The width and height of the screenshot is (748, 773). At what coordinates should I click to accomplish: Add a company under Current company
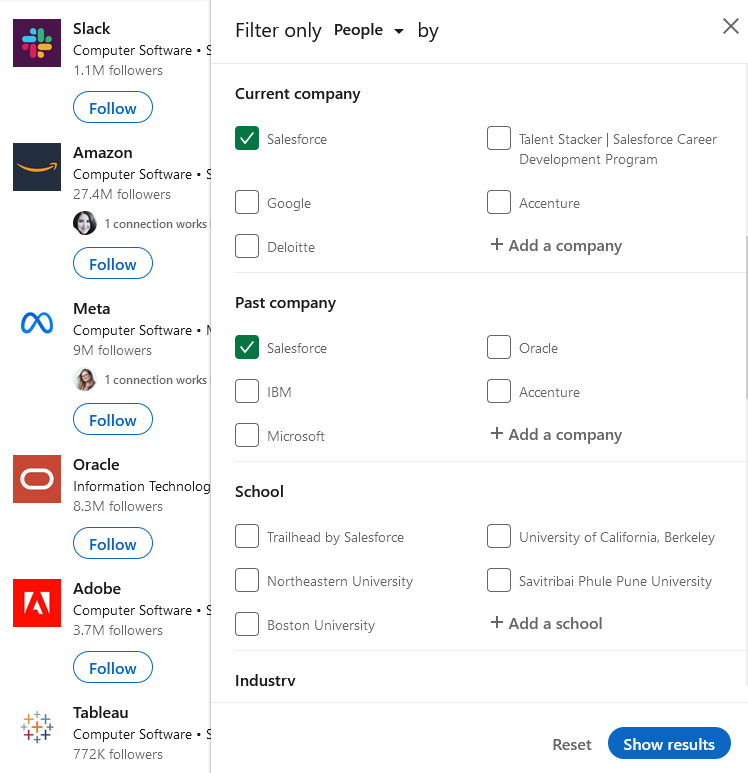[556, 246]
